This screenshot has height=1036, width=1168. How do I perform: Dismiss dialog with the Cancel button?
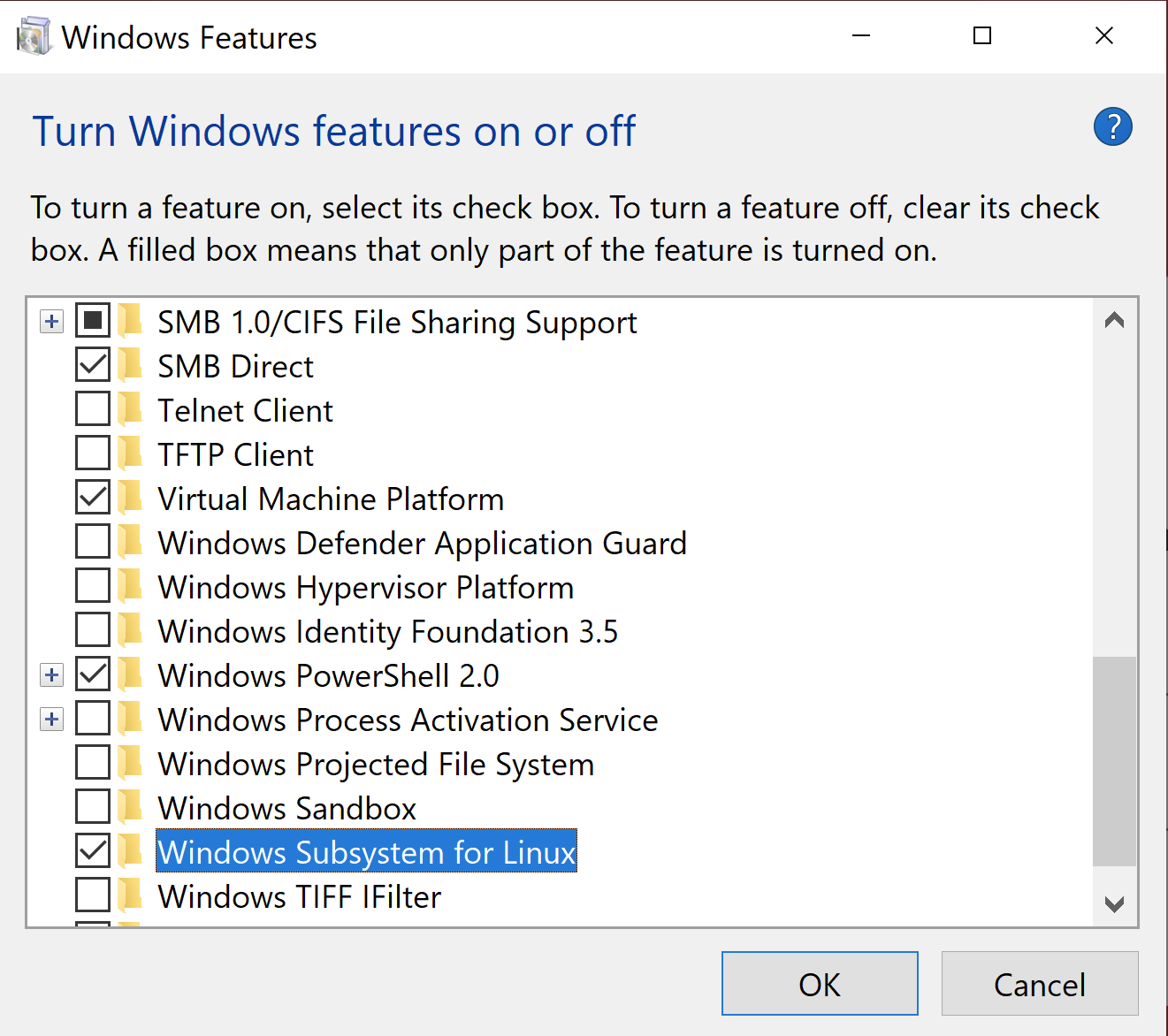click(x=1040, y=984)
